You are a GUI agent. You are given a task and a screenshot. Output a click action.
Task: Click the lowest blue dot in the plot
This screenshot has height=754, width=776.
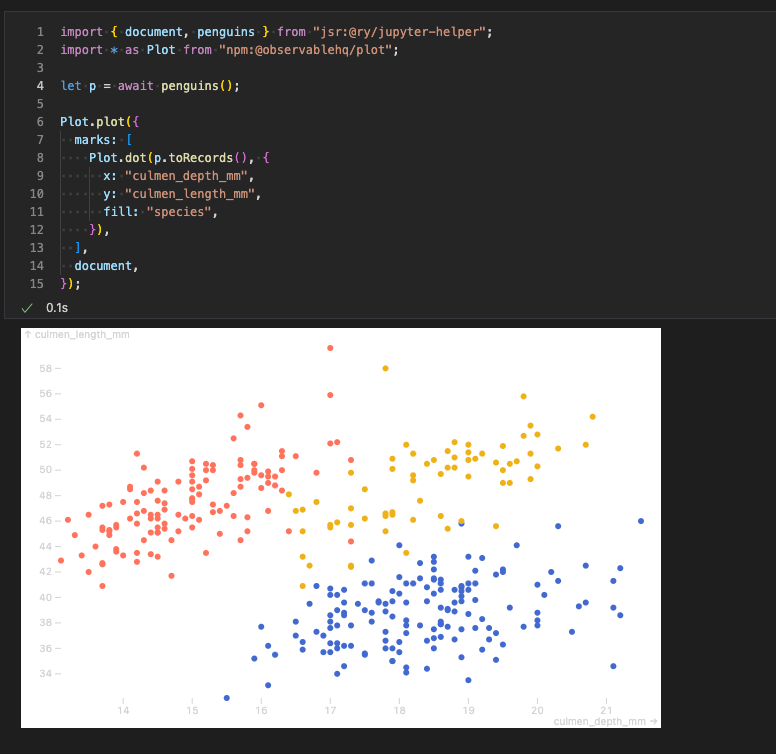point(227,698)
